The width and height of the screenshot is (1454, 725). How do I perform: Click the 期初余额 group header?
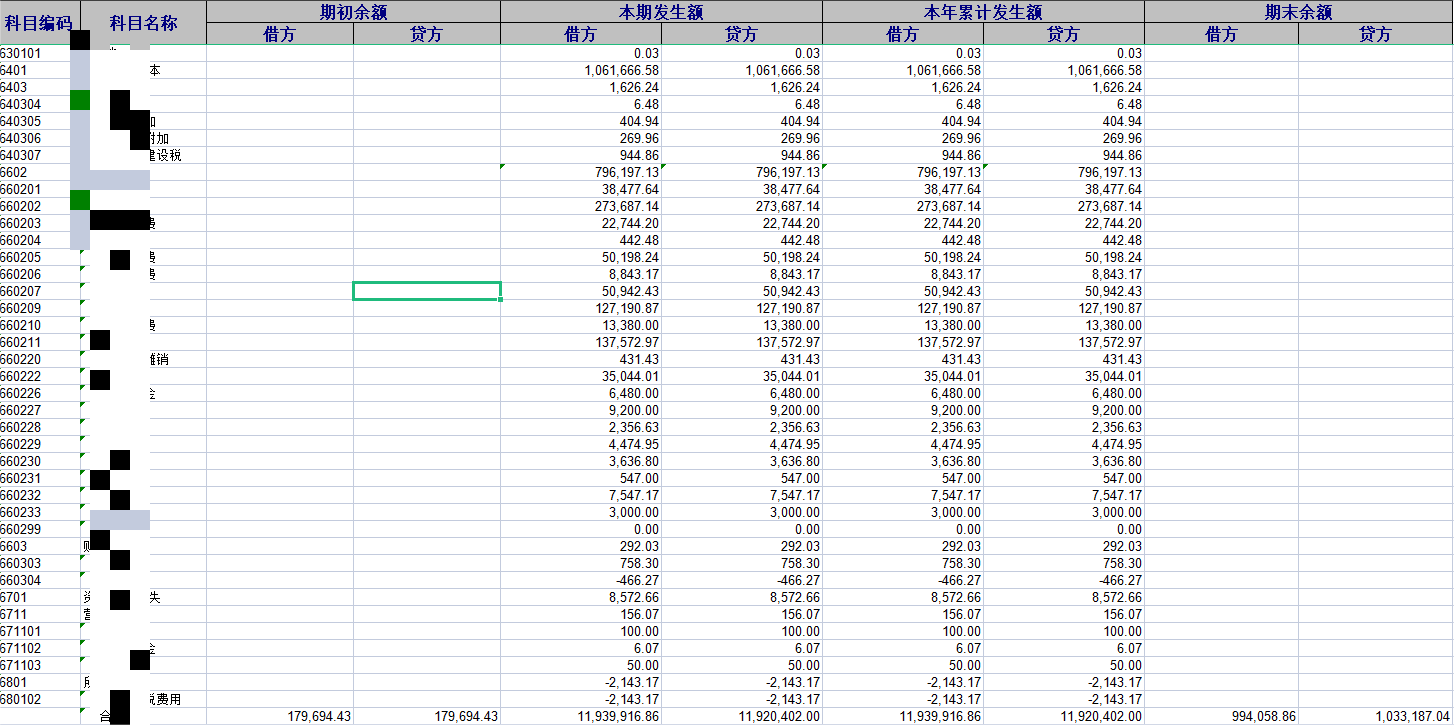353,12
